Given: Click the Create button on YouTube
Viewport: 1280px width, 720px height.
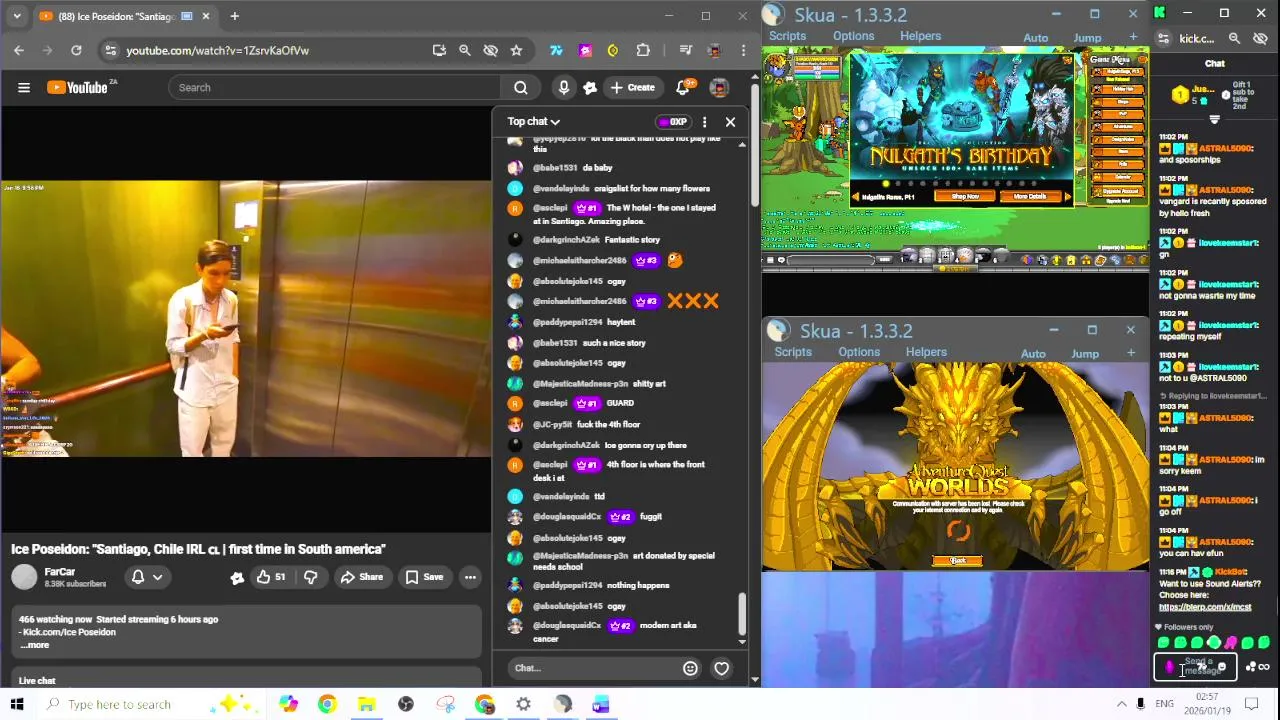Looking at the screenshot, I should 633,88.
